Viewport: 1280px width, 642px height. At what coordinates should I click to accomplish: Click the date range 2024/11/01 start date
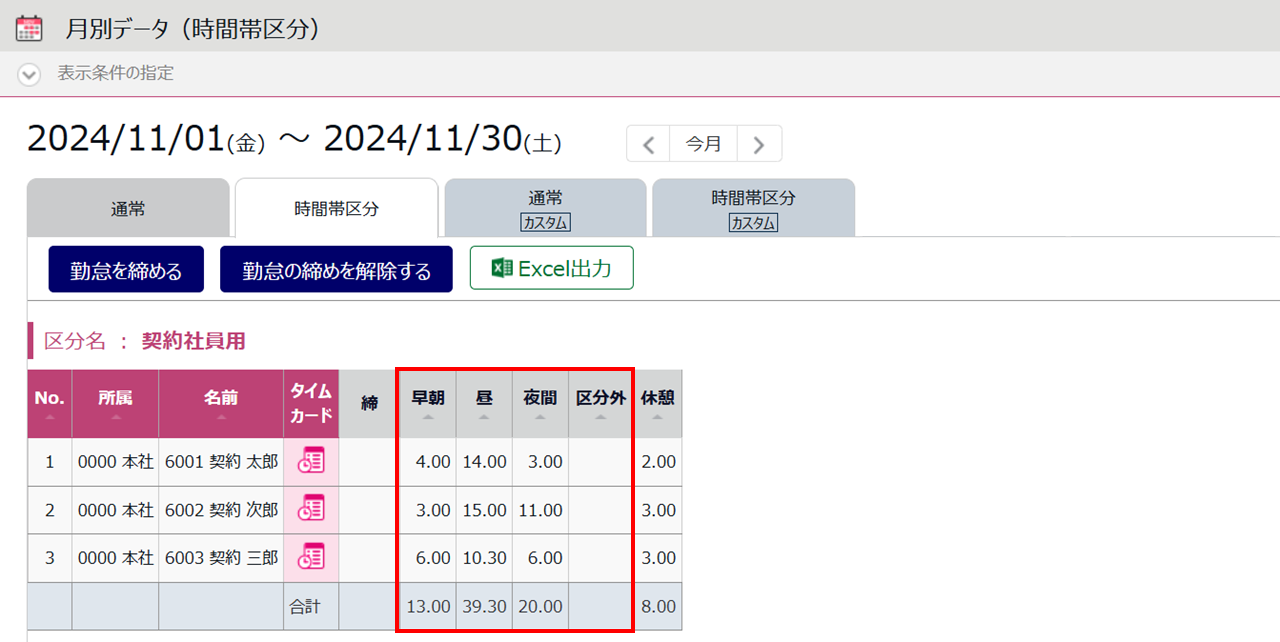tap(146, 140)
